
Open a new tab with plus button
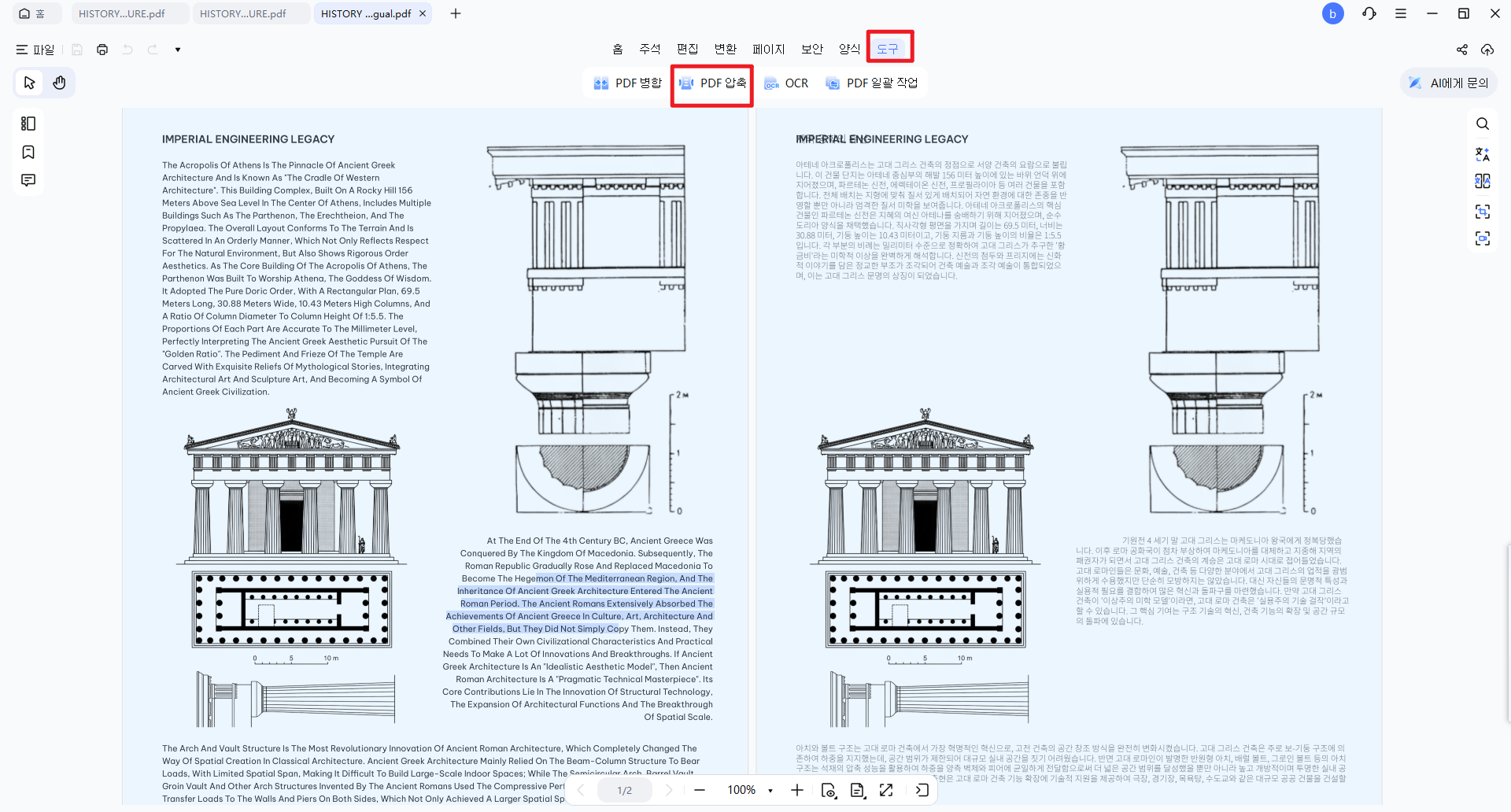pos(456,13)
